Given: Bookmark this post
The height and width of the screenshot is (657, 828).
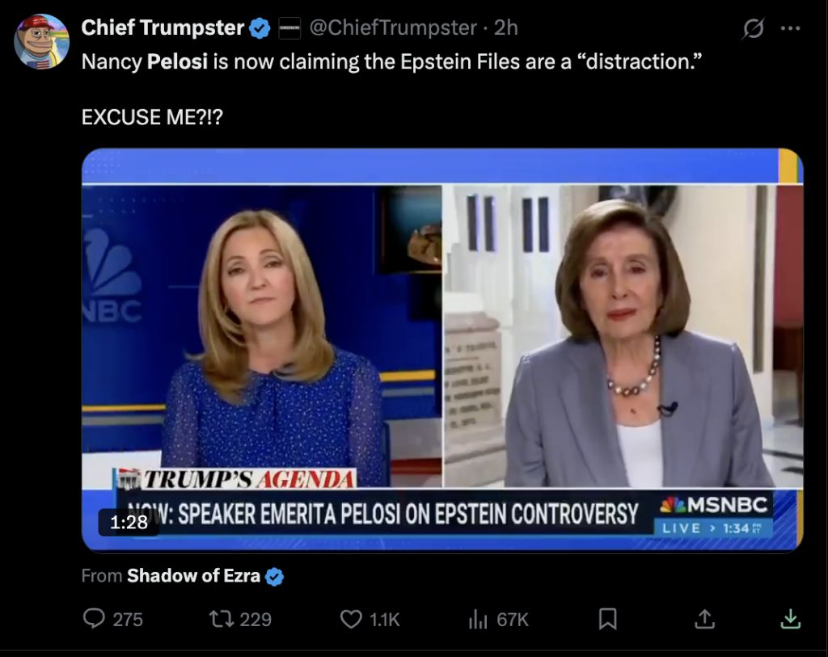Looking at the screenshot, I should (608, 618).
